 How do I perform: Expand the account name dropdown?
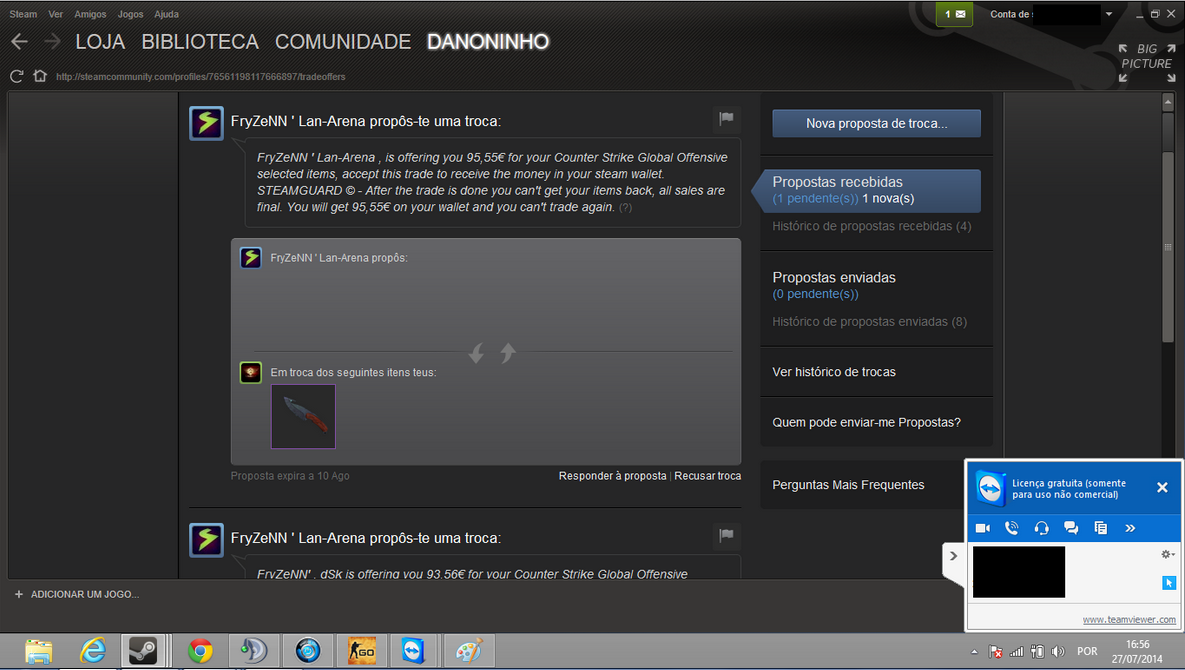1108,15
